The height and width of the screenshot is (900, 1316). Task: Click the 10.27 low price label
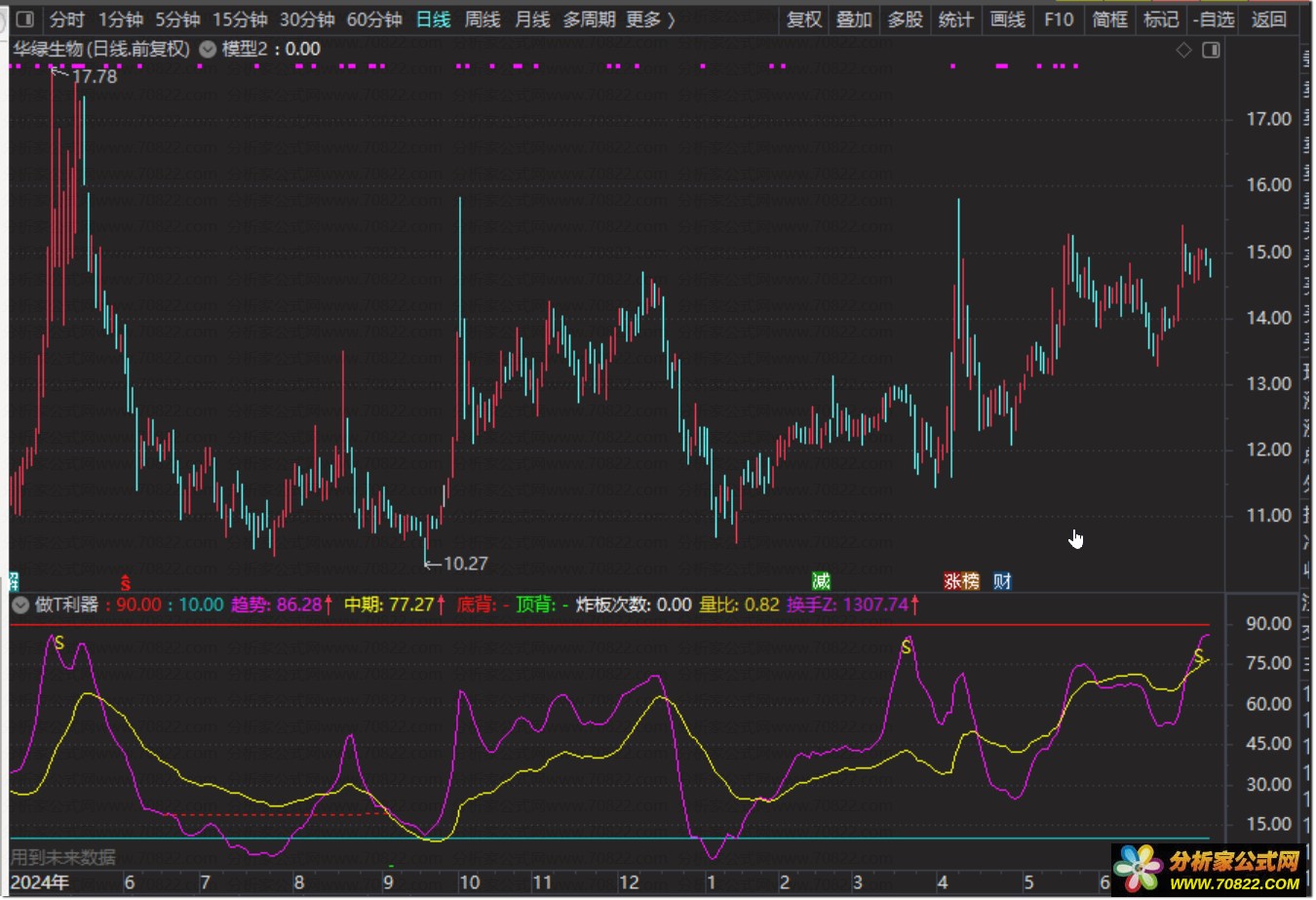pyautogui.click(x=465, y=564)
